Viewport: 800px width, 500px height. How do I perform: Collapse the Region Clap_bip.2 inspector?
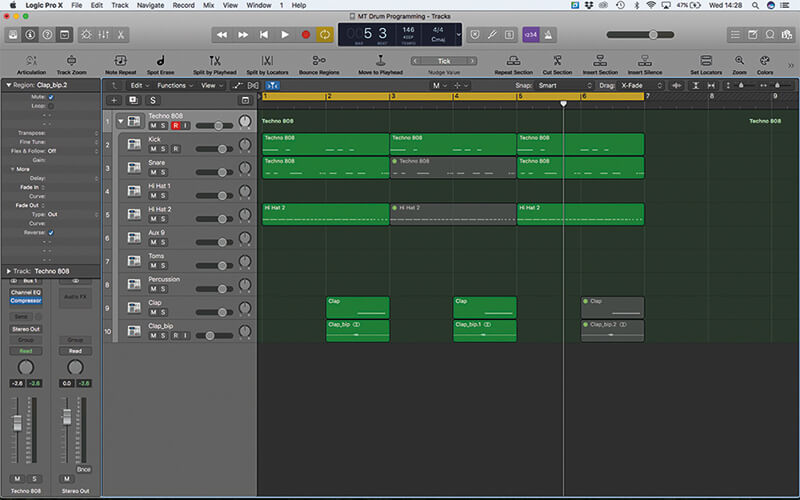pyautogui.click(x=8, y=85)
